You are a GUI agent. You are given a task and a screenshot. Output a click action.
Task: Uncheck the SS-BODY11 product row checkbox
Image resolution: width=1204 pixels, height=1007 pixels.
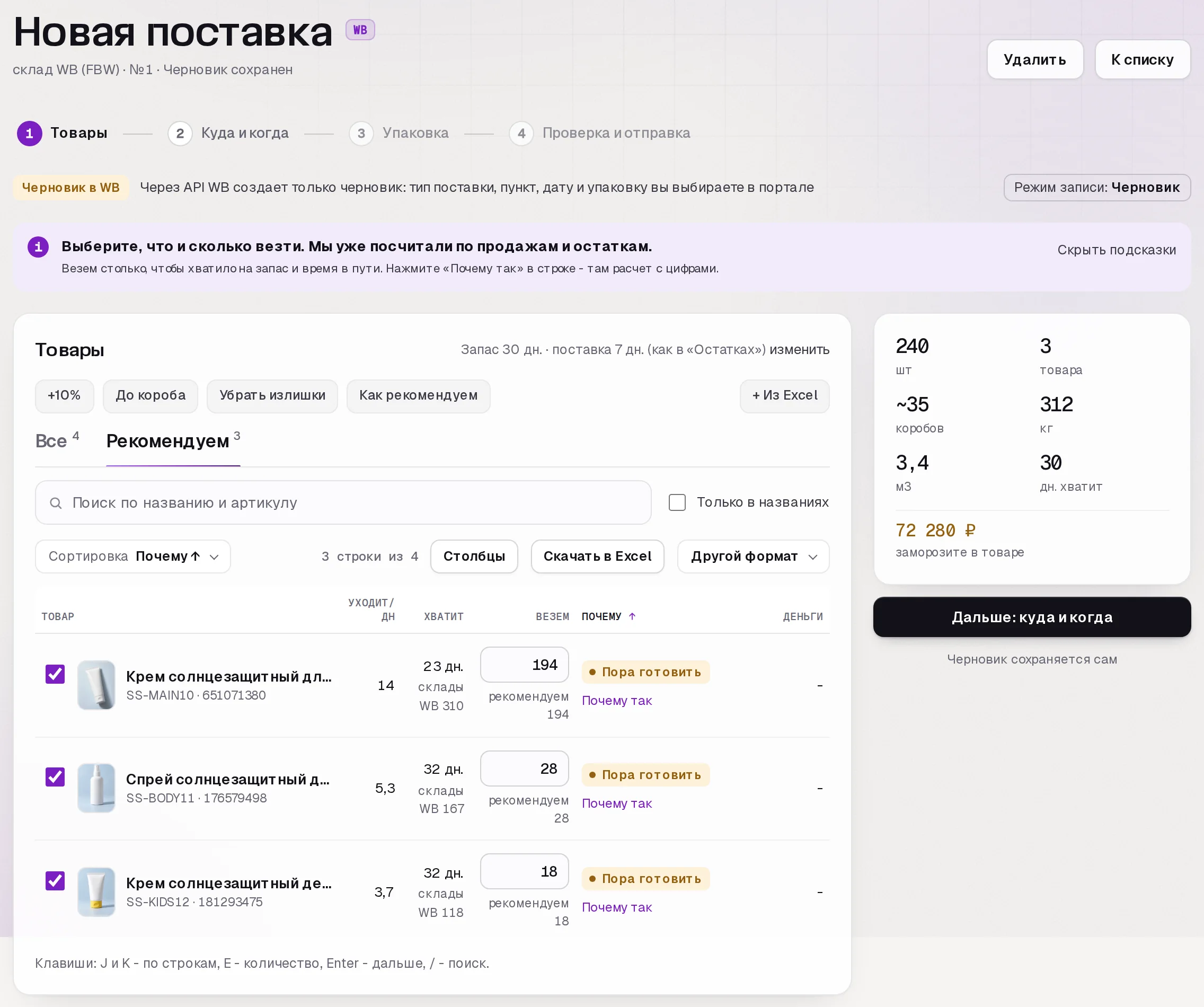pyautogui.click(x=55, y=777)
